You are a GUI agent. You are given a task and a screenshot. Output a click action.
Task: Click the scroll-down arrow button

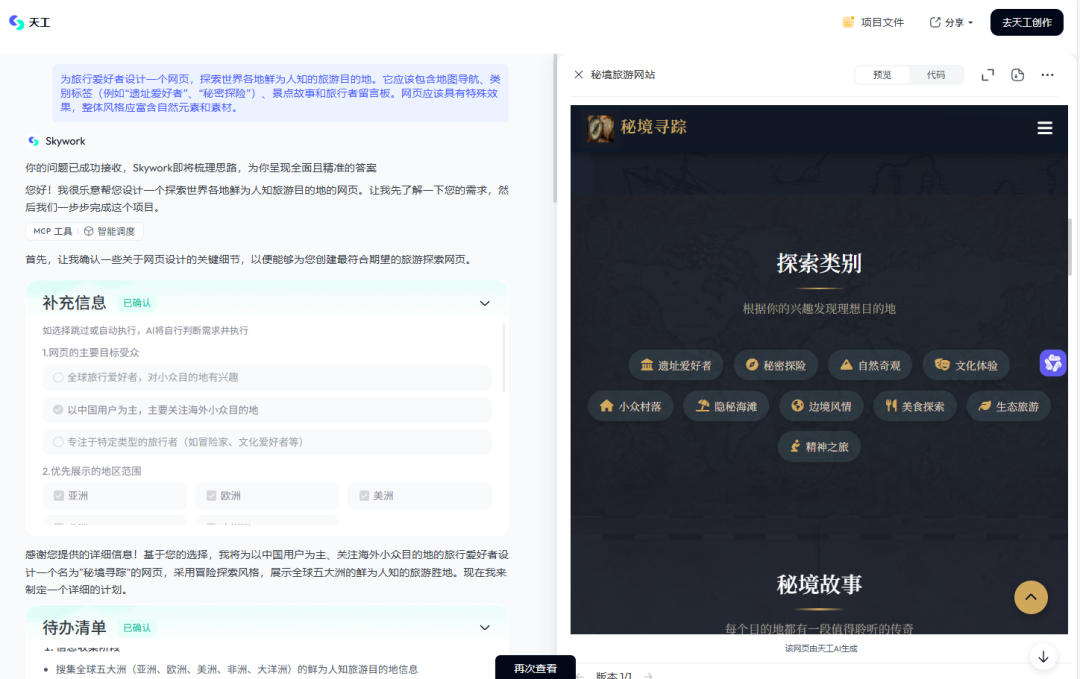1043,657
